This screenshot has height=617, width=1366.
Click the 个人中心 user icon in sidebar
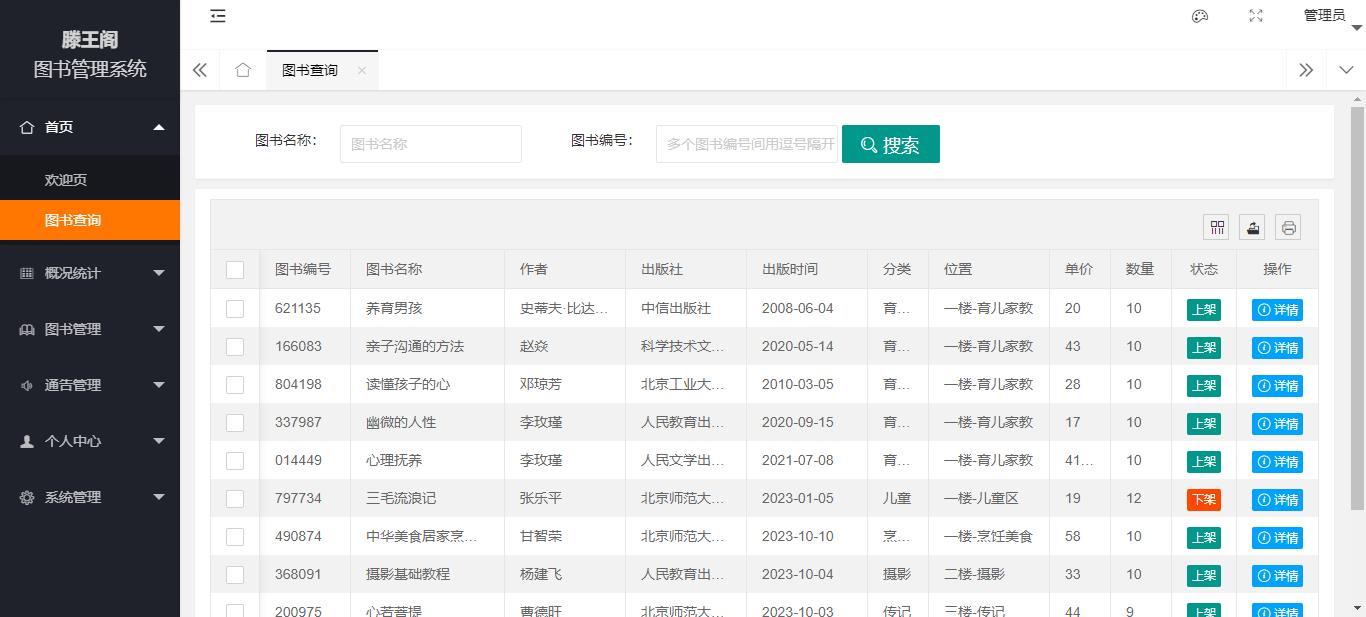click(x=27, y=441)
